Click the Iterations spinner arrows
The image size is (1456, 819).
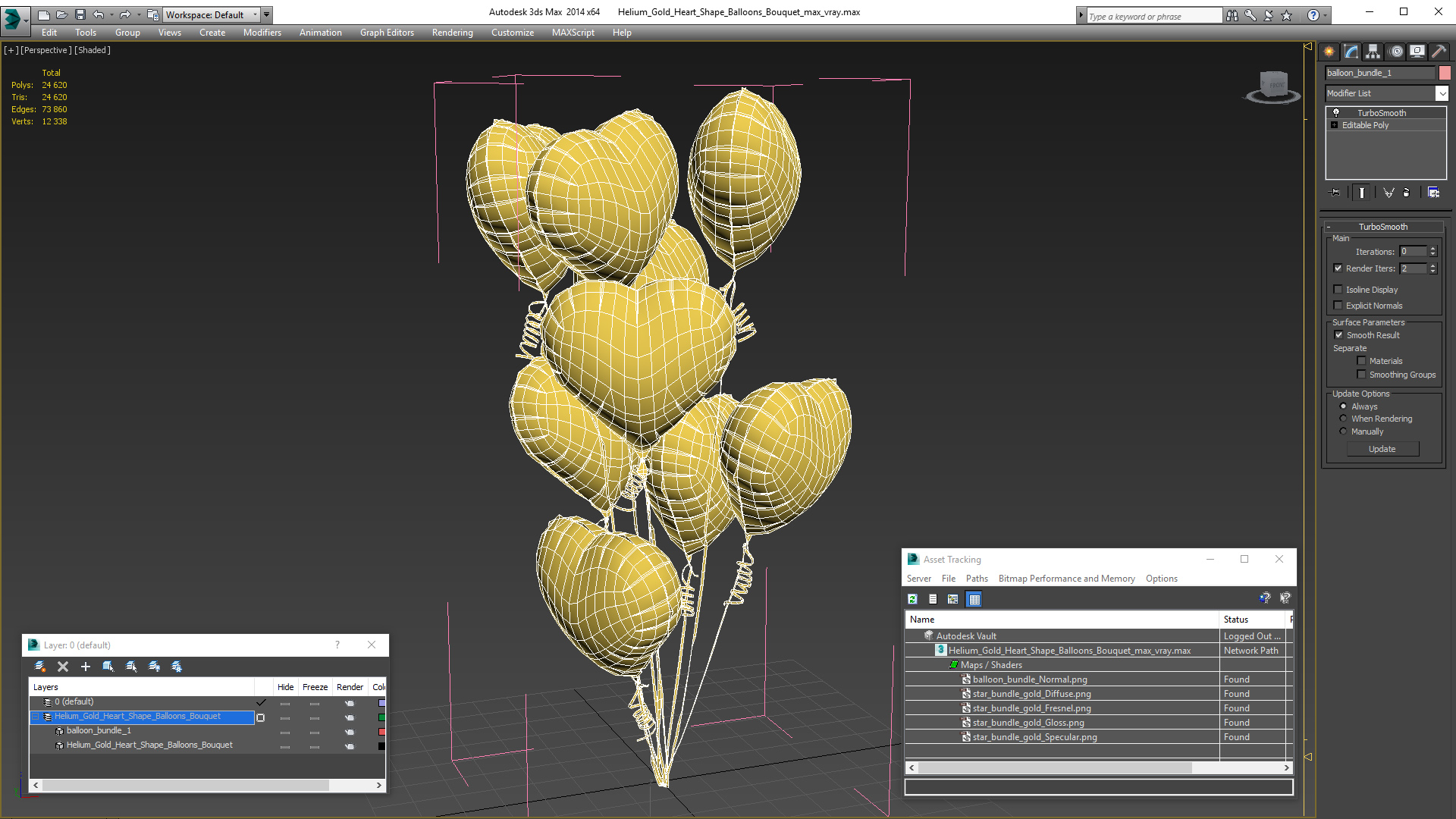point(1433,251)
